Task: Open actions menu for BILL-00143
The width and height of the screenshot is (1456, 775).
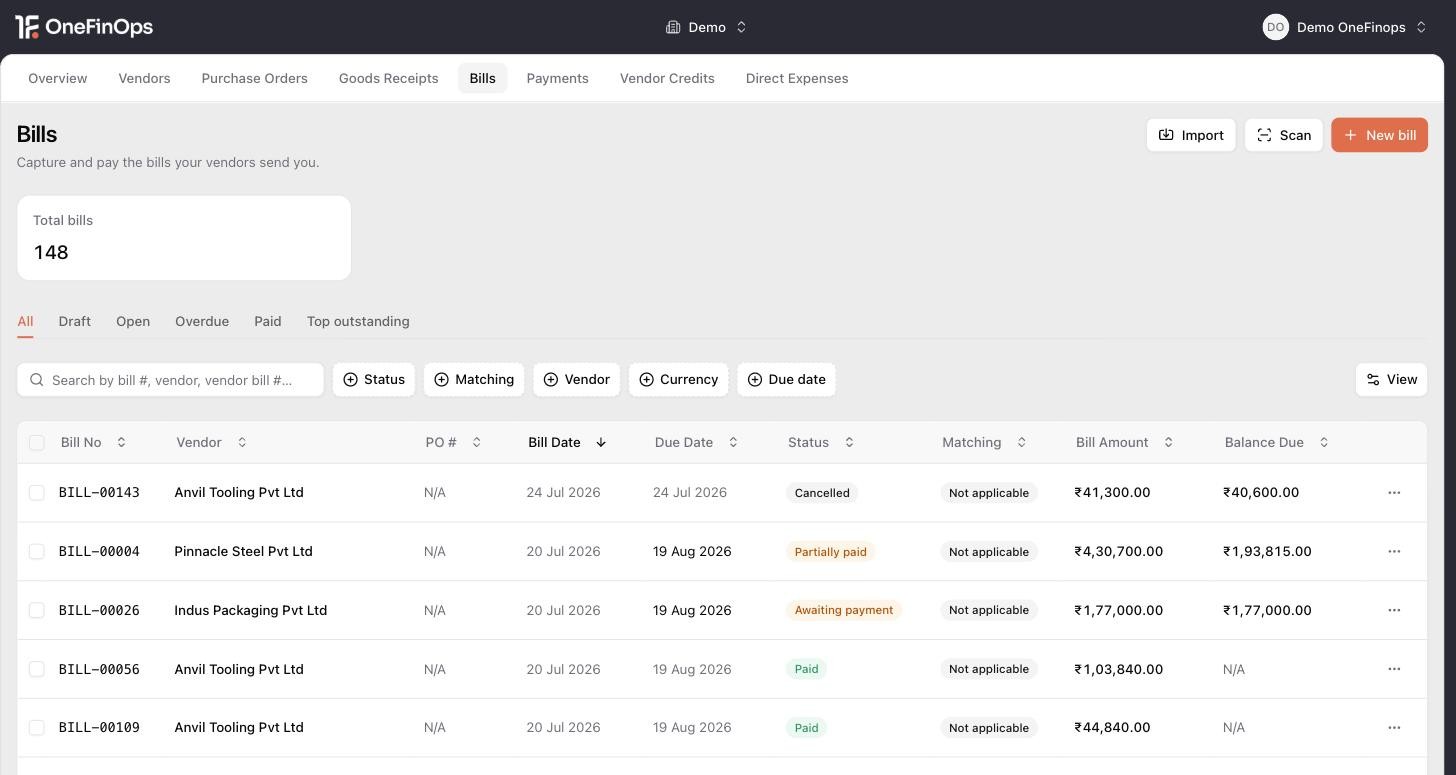Action: pyautogui.click(x=1394, y=493)
